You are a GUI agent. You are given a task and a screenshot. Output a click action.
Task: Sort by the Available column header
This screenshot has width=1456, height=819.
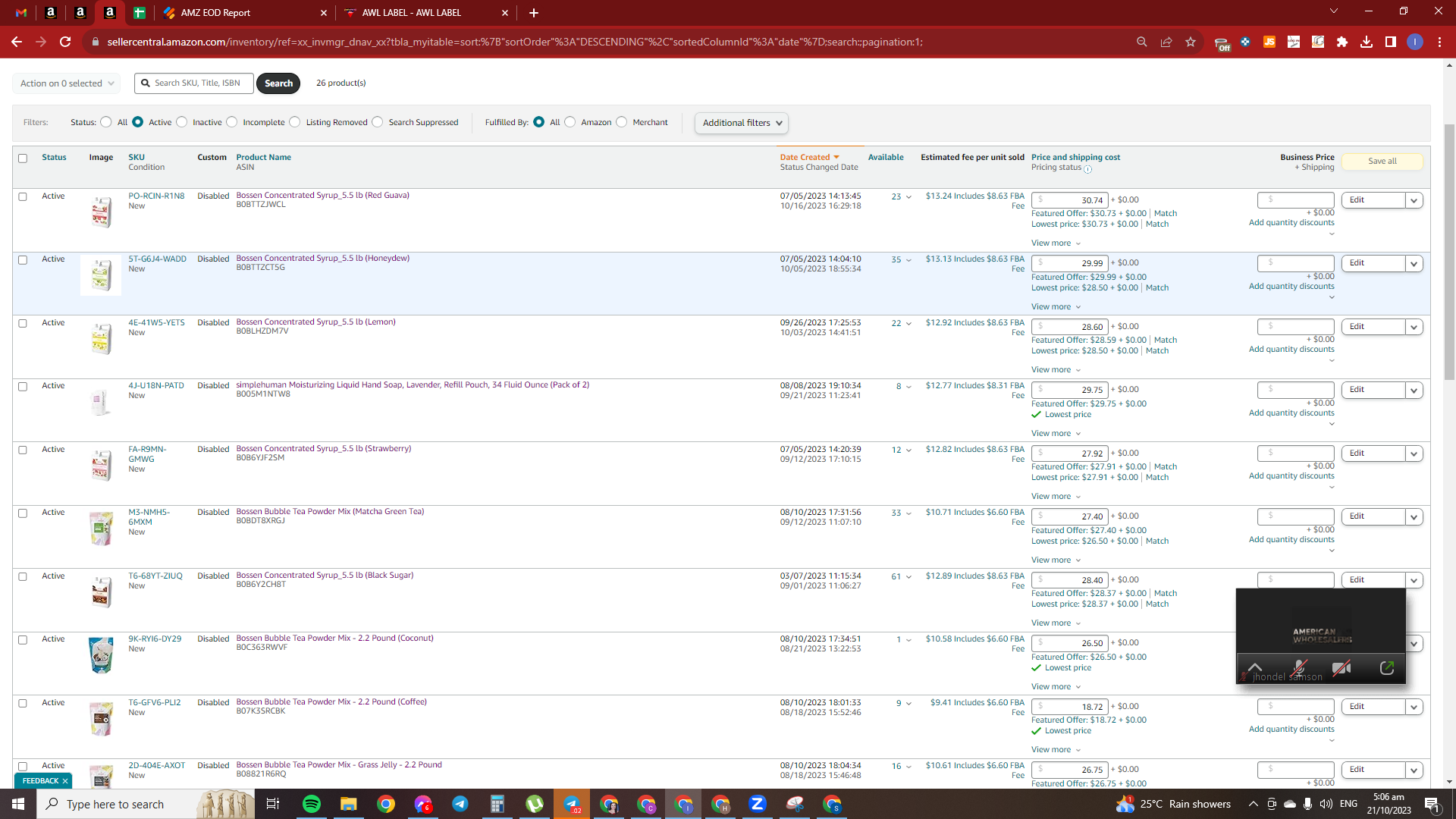[886, 158]
